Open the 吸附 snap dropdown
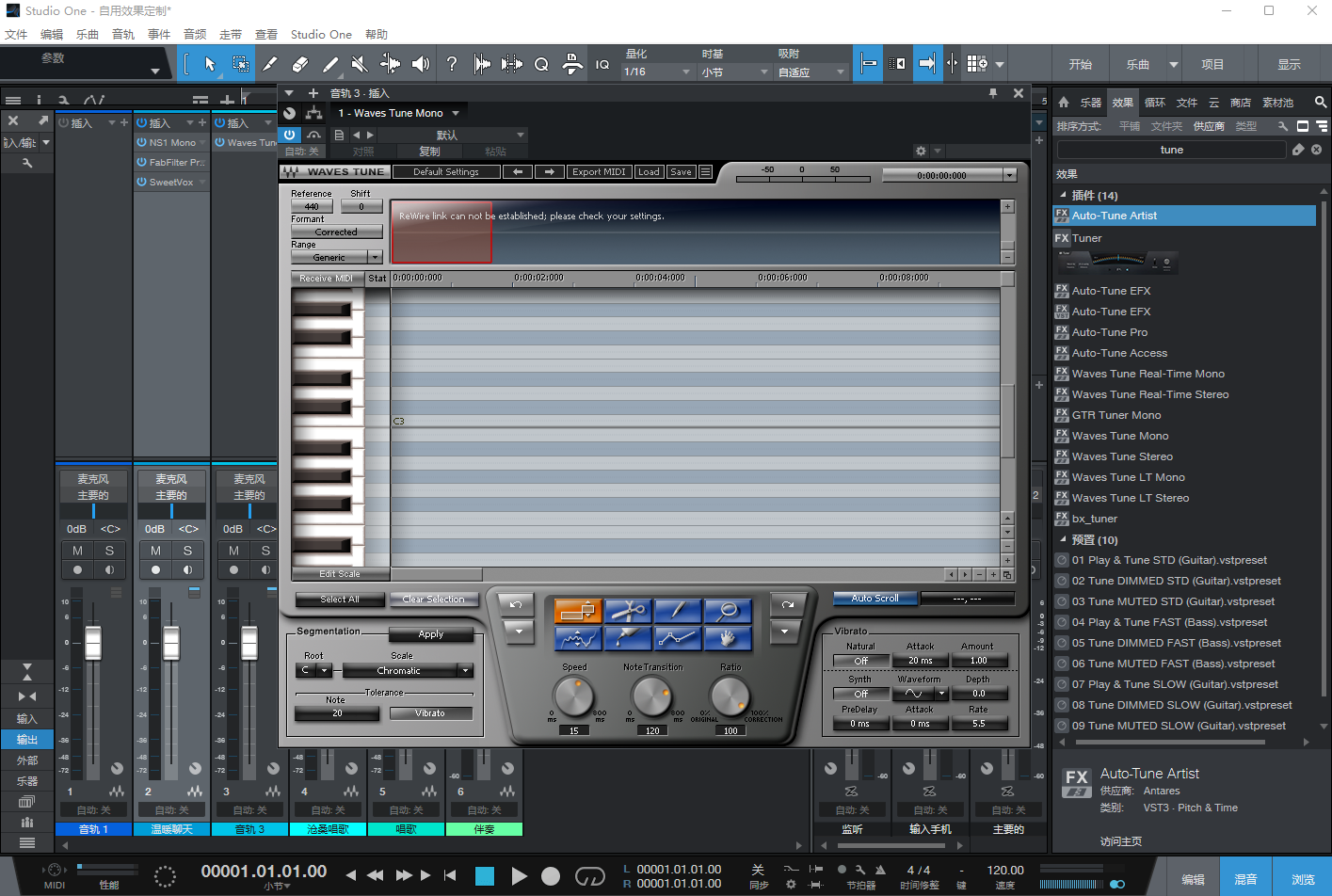The width and height of the screenshot is (1332, 896). coord(811,72)
